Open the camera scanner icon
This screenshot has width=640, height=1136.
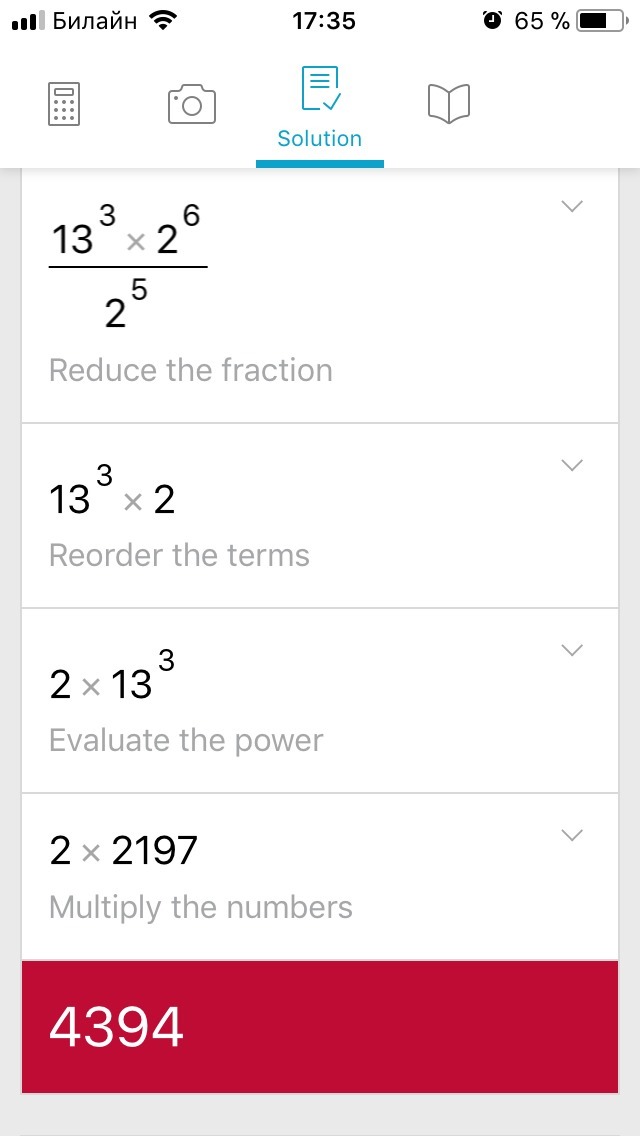coord(192,104)
